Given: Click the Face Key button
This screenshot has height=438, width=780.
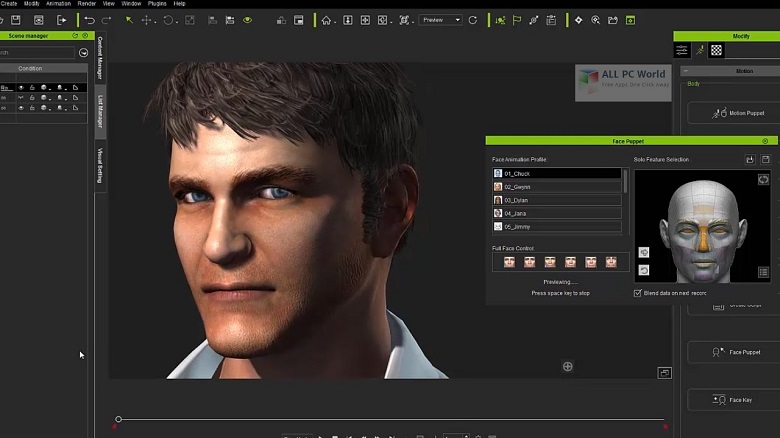Looking at the screenshot, I should [x=734, y=400].
